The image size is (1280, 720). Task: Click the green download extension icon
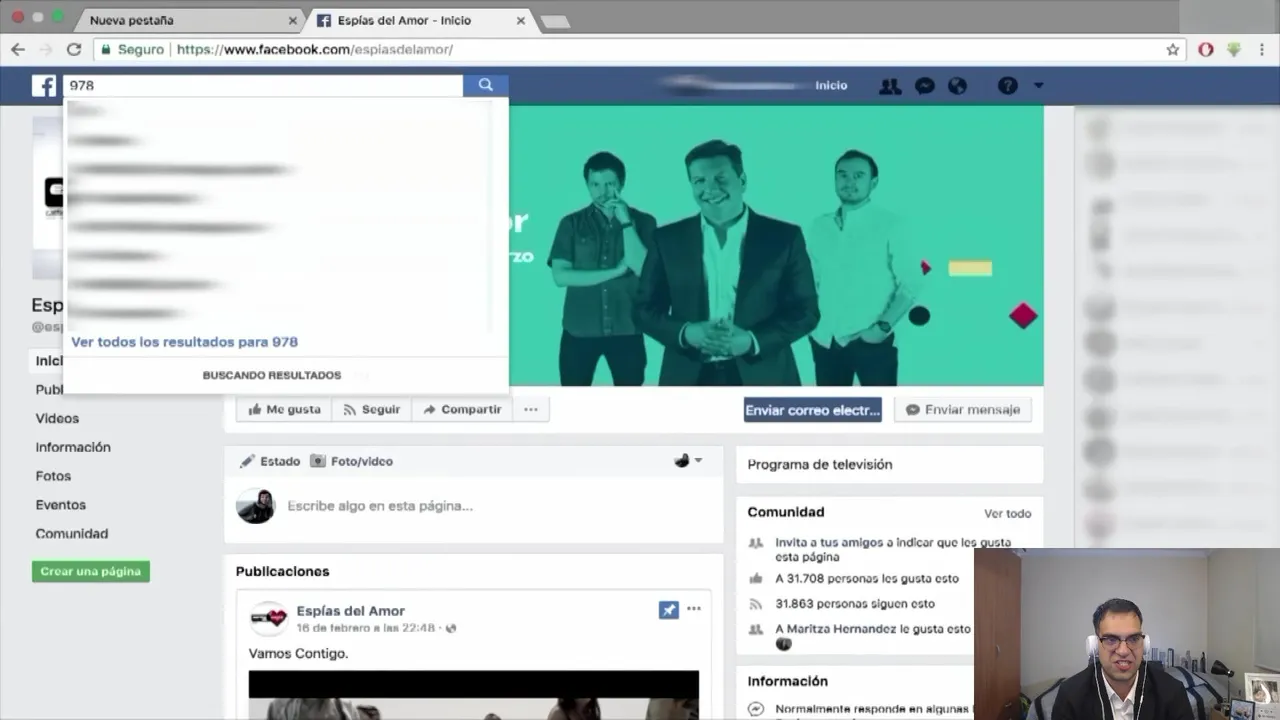click(x=1234, y=49)
